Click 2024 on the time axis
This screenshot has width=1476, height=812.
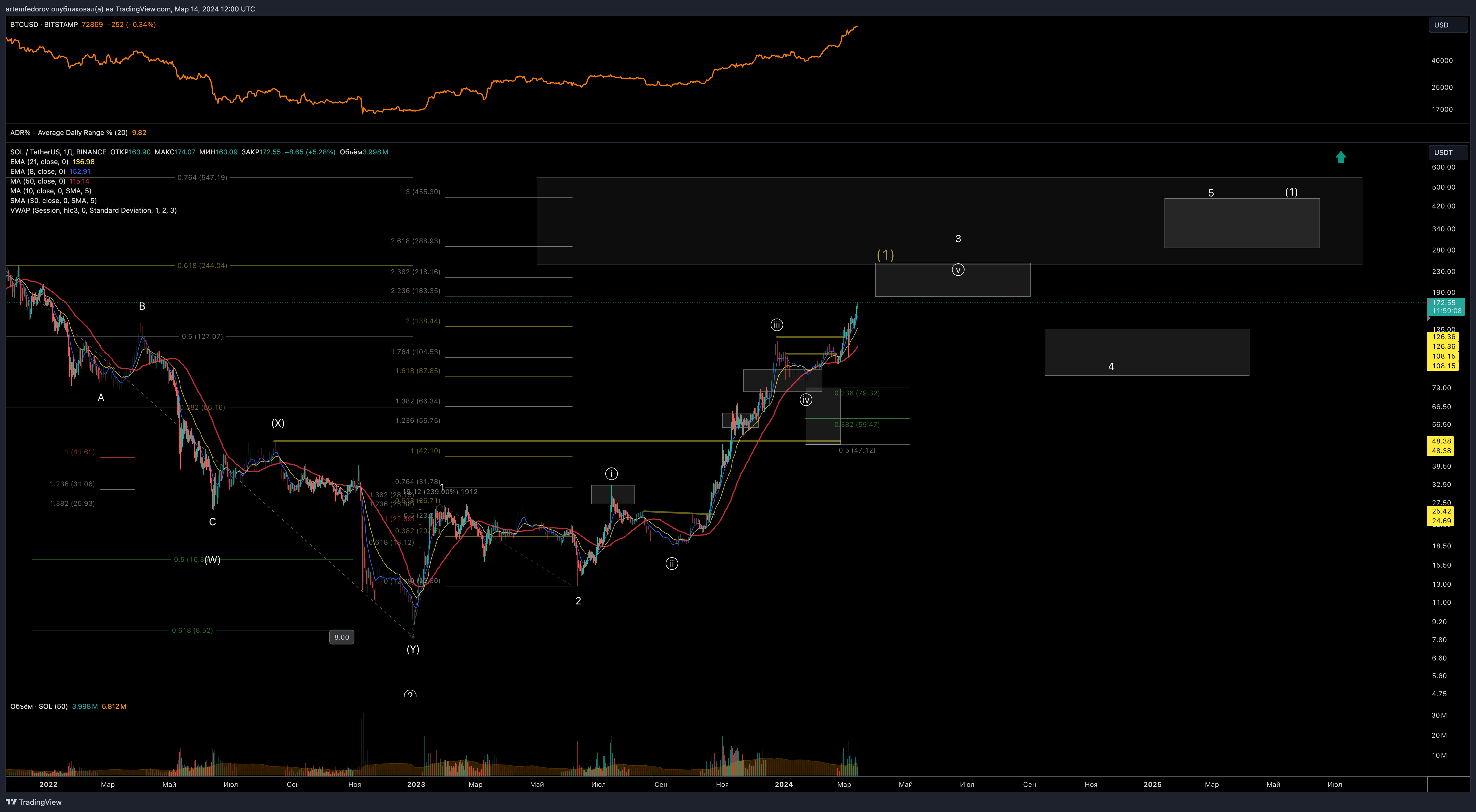[784, 785]
